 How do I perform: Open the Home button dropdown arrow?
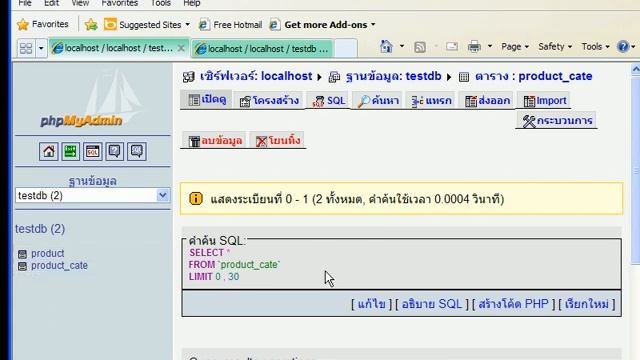[x=402, y=46]
